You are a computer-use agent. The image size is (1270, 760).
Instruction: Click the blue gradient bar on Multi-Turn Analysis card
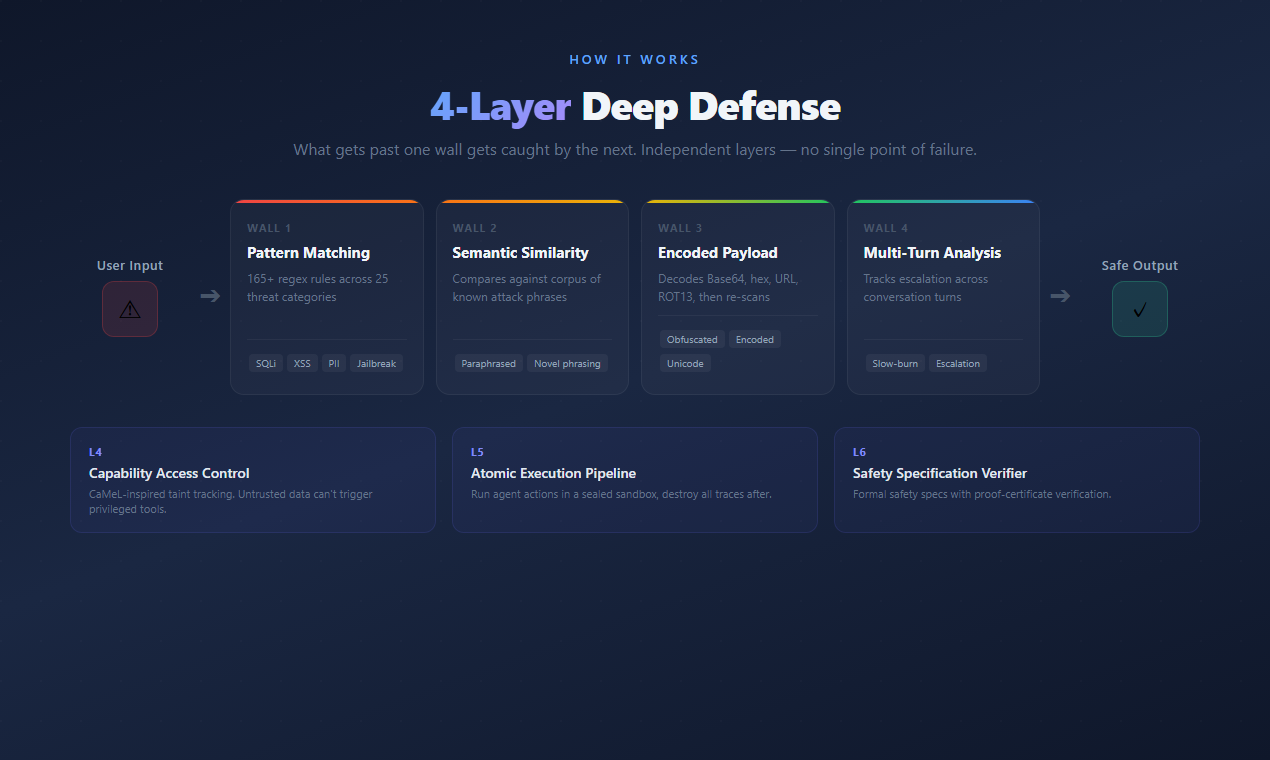pos(943,200)
